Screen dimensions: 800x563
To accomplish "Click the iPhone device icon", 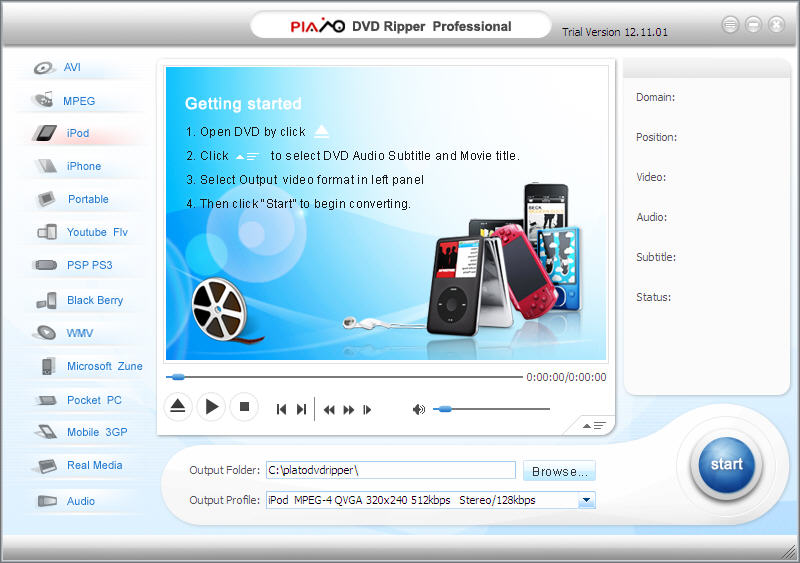I will pos(46,166).
